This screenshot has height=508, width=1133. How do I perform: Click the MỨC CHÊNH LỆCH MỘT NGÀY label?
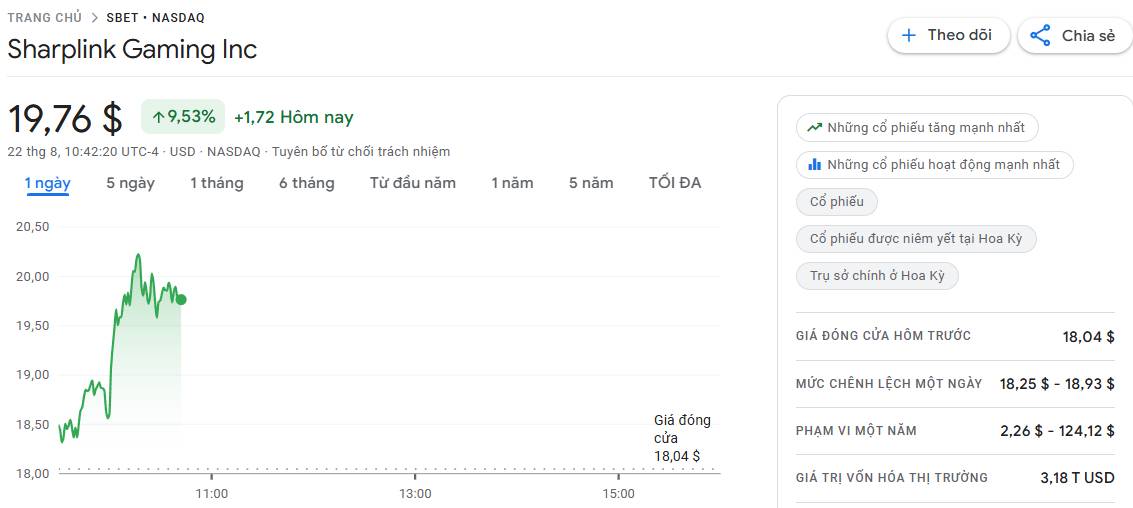pyautogui.click(x=889, y=384)
